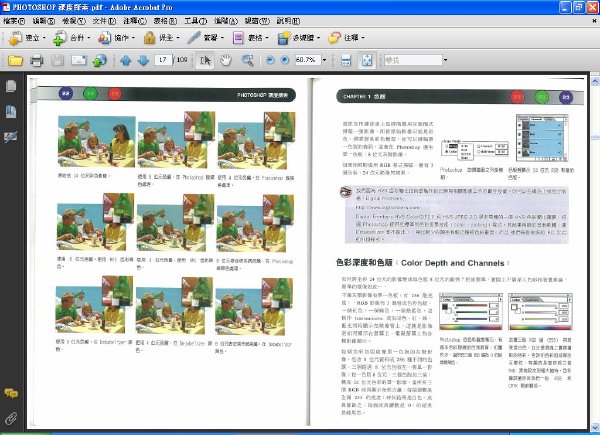
Task: Expand the 60.7% zoom level dropdown arrow
Action: point(324,60)
